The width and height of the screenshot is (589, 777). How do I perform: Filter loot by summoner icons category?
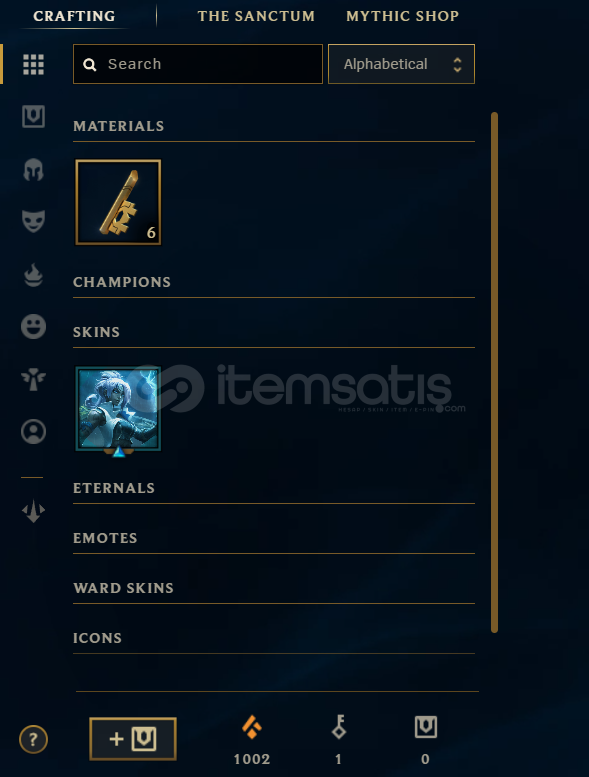[33, 431]
